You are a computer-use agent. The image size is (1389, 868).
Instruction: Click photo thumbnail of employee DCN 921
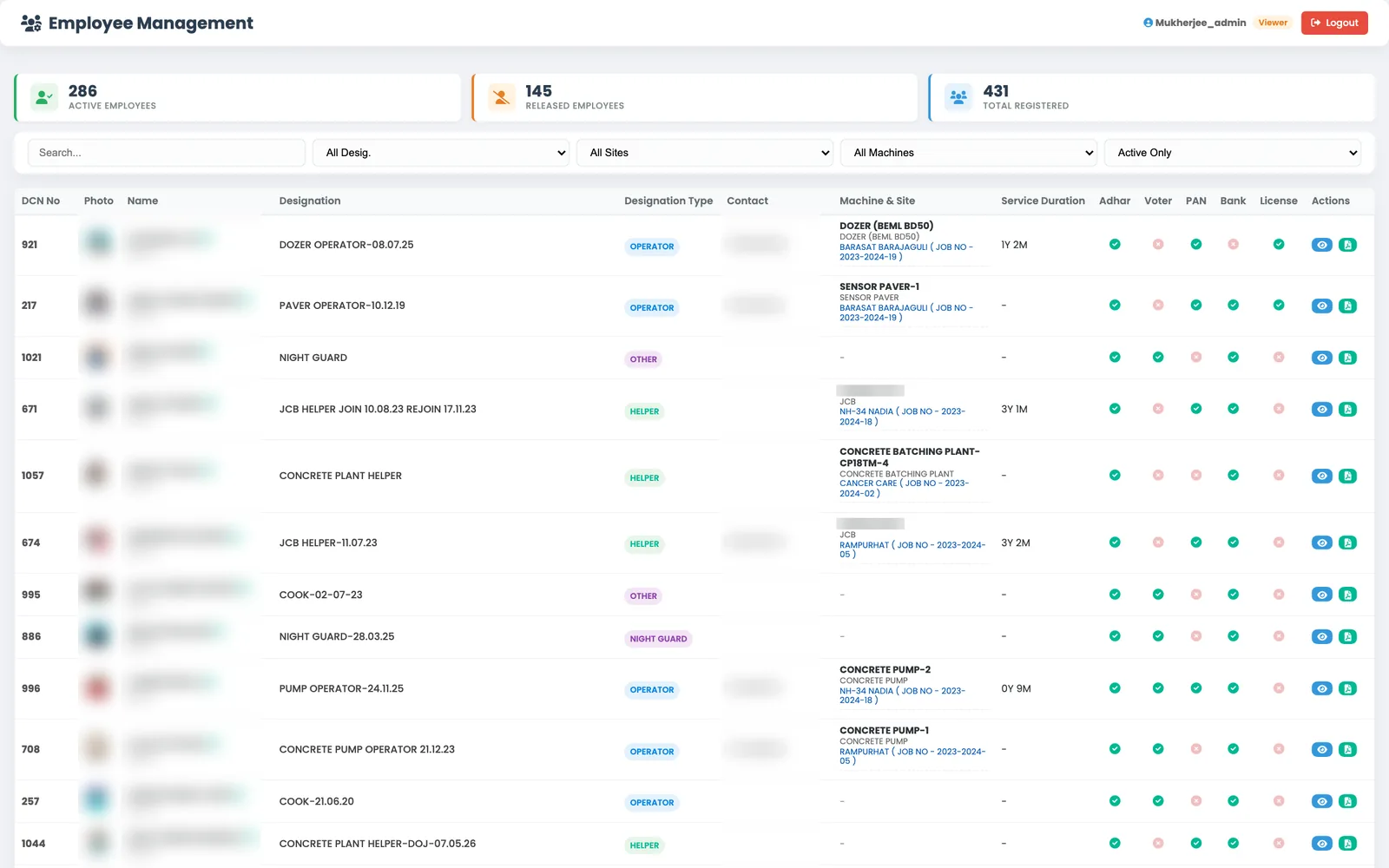97,242
